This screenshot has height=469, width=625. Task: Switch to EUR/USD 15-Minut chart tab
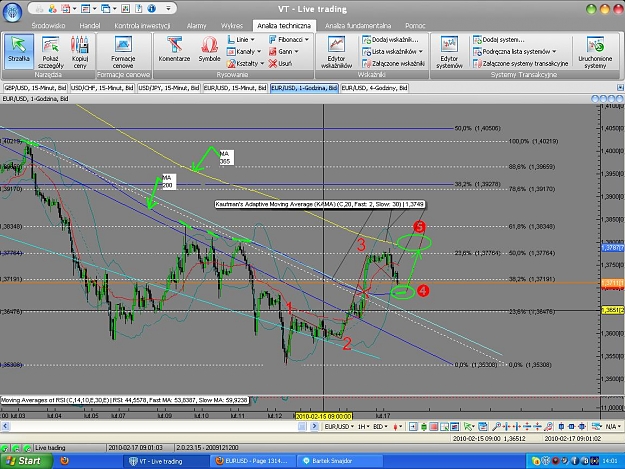point(235,88)
